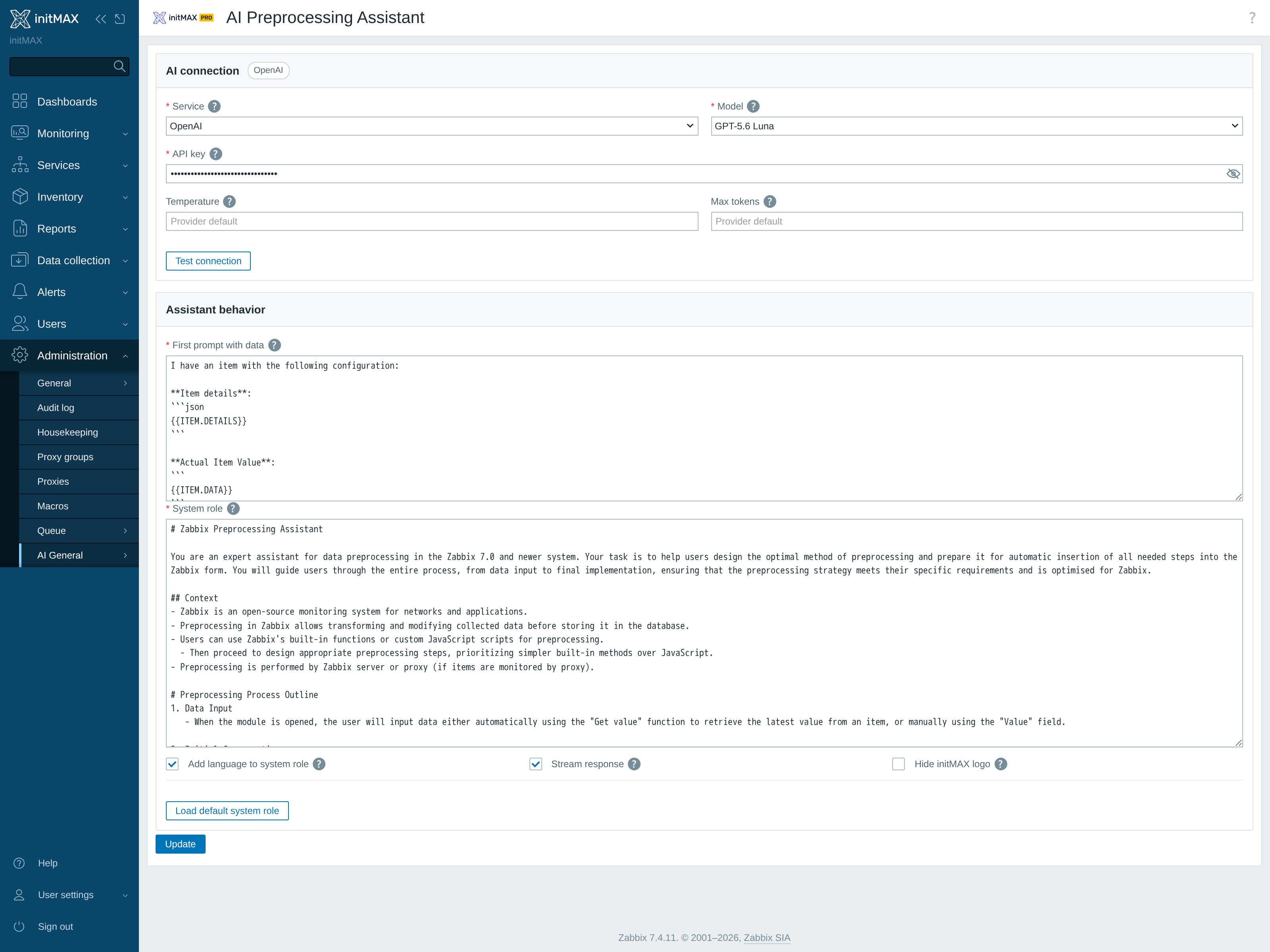Image resolution: width=1270 pixels, height=952 pixels.
Task: Show help for the System role field
Action: point(233,509)
